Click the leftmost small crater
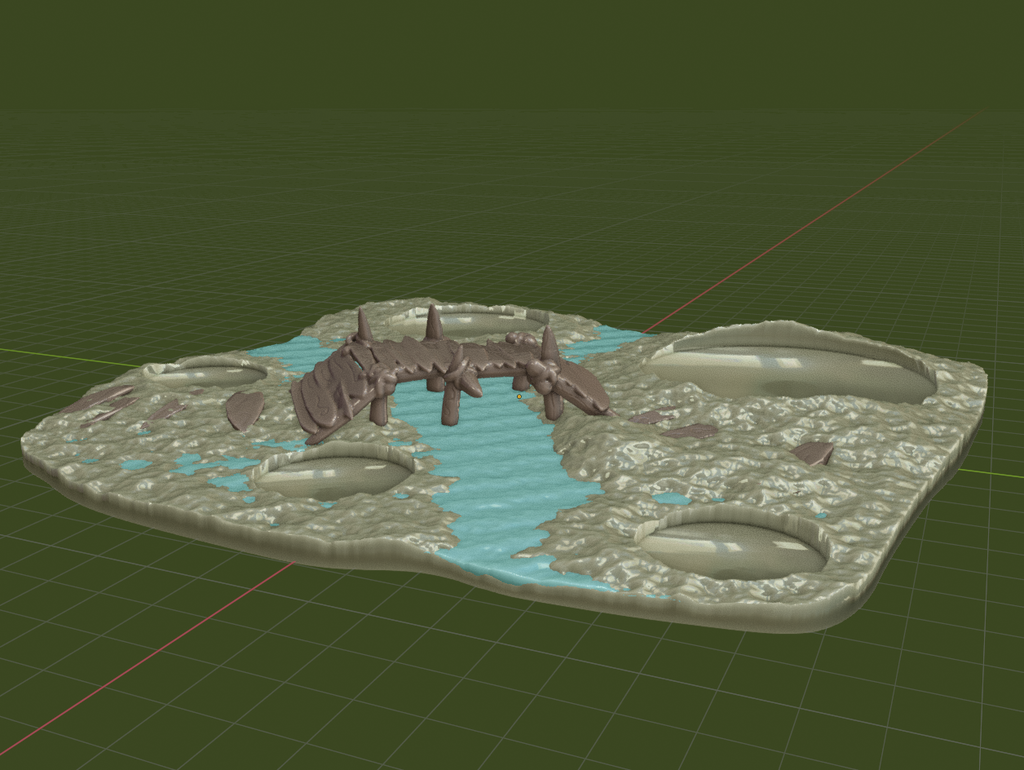The width and height of the screenshot is (1024, 770). point(210,375)
